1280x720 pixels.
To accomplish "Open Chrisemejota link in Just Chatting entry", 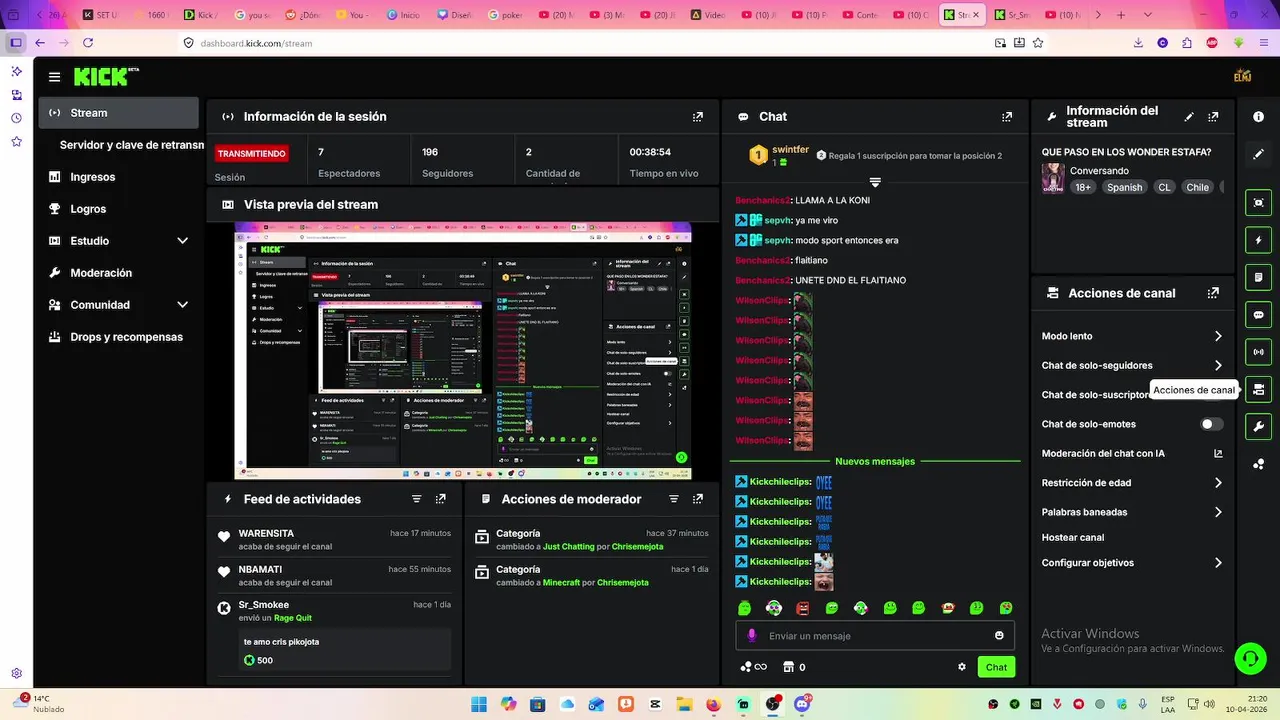I will point(638,547).
